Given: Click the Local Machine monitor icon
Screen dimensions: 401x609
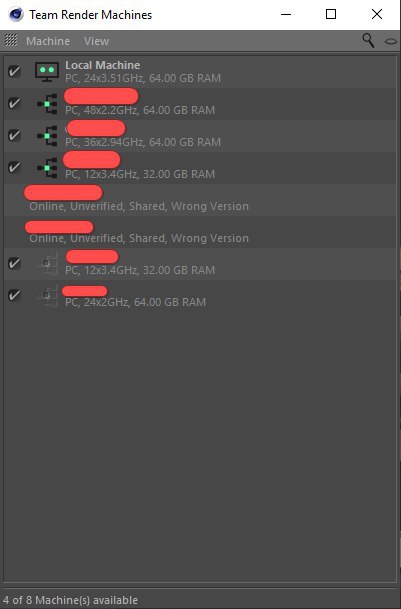Looking at the screenshot, I should pos(47,72).
